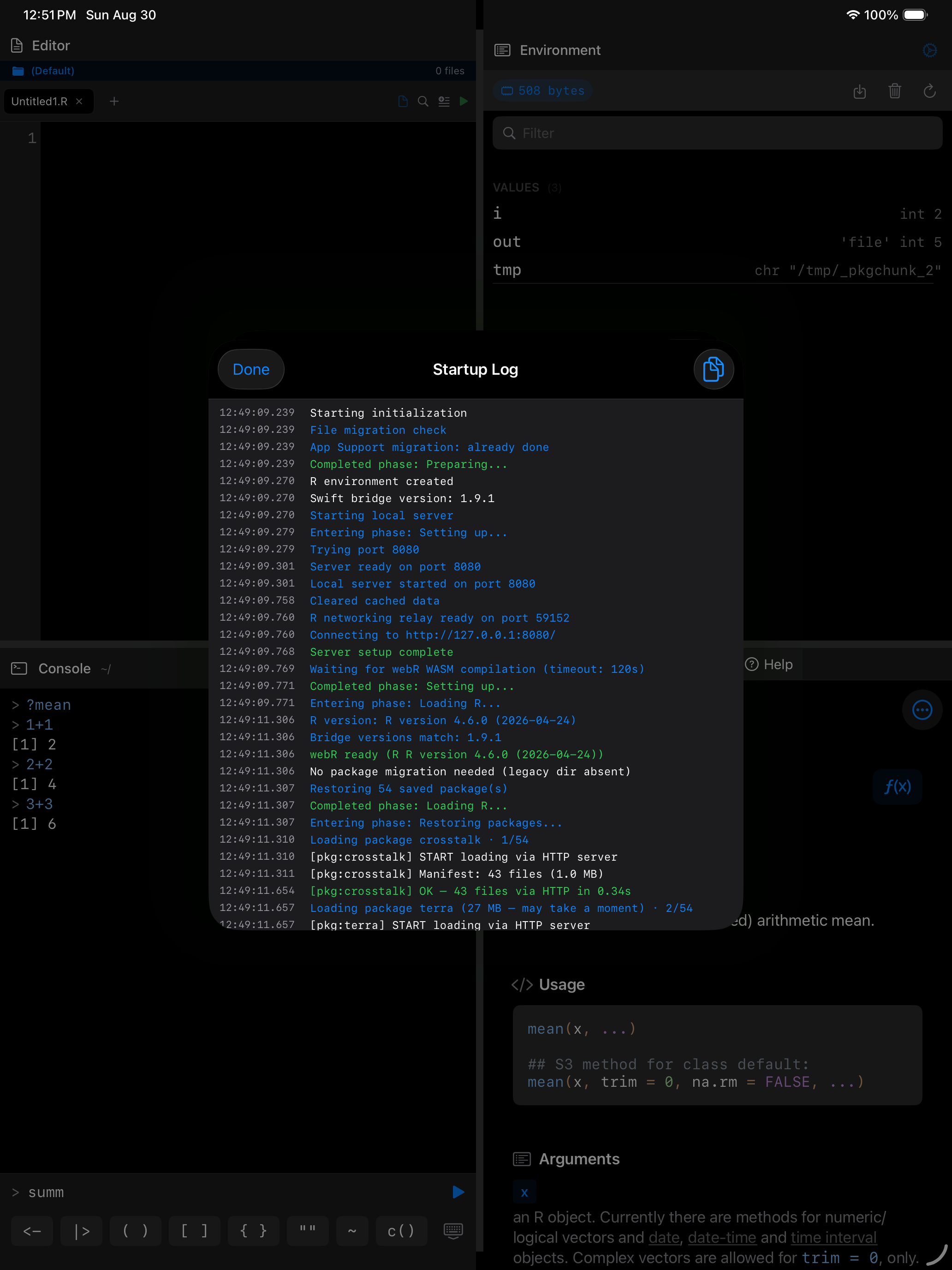Submit console command with blue play button
The width and height of the screenshot is (952, 1270).
click(458, 1192)
